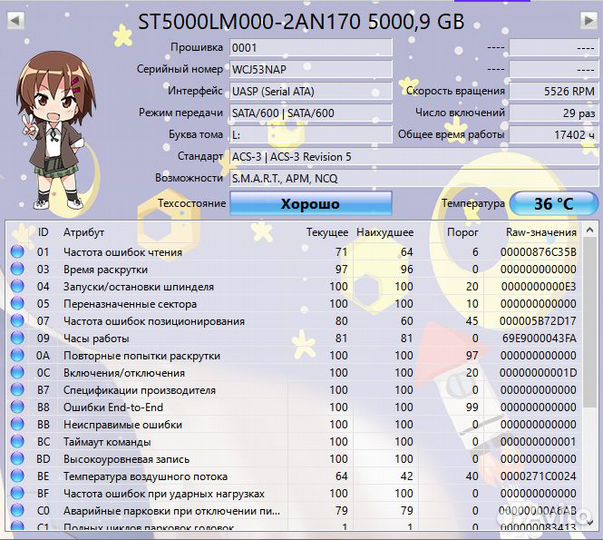The height and width of the screenshot is (540, 603).
Task: Click the total hours value 17402 ч
Action: pyautogui.click(x=554, y=135)
